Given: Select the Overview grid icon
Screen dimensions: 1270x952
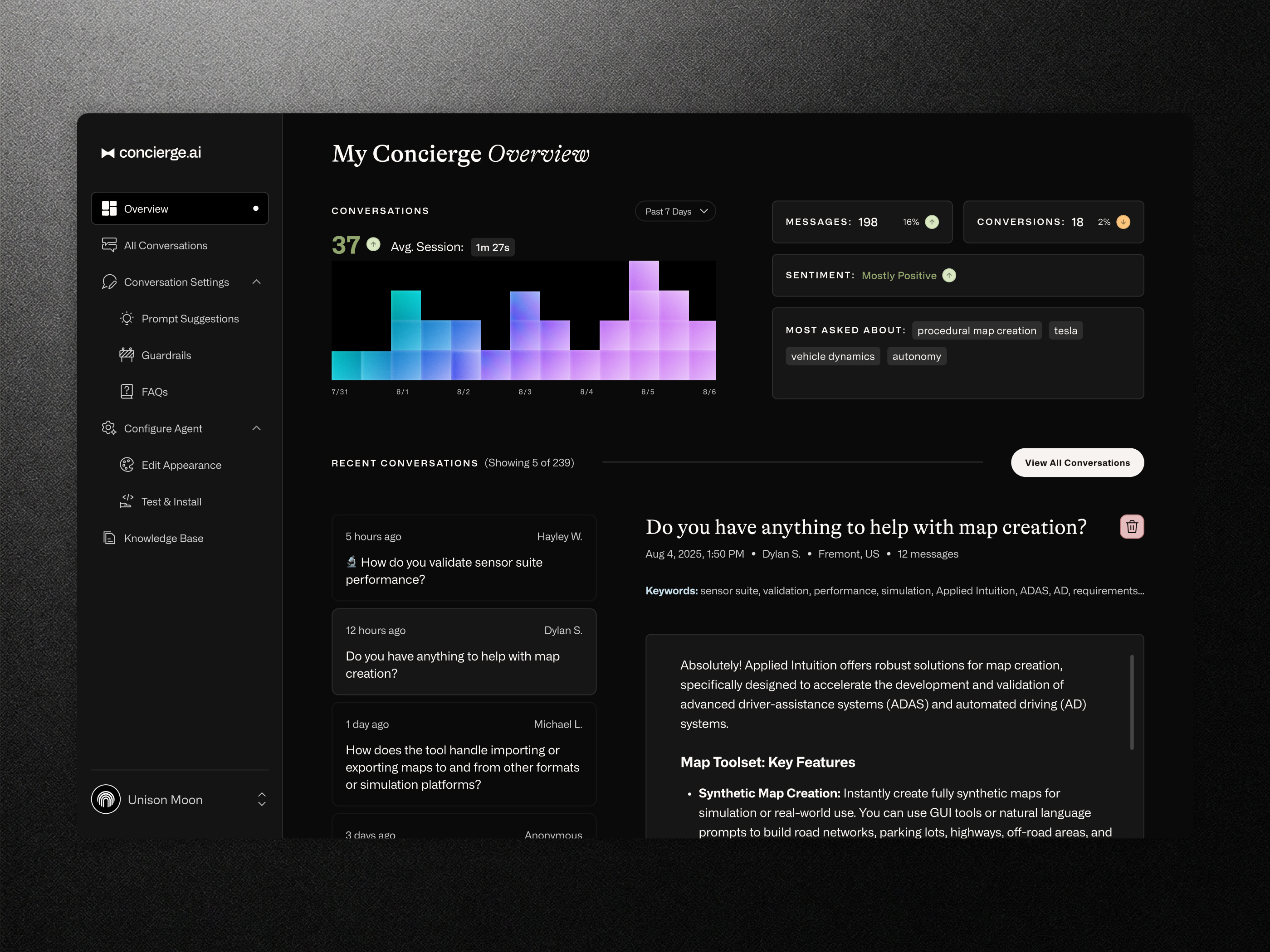Looking at the screenshot, I should point(109,208).
